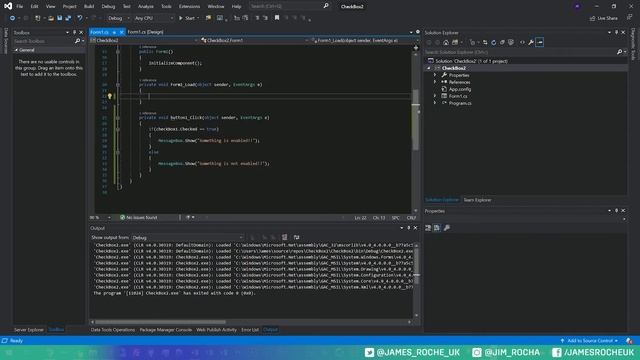640x360 pixels.
Task: Open the Debug configuration dropdown
Action: click(118, 18)
